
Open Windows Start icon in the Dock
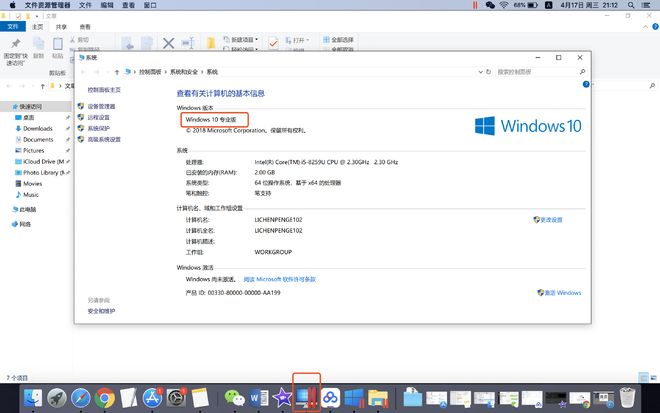point(354,397)
